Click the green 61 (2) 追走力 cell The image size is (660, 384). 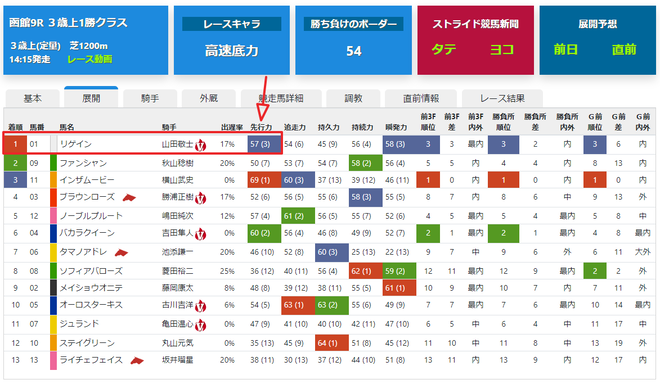tap(298, 216)
